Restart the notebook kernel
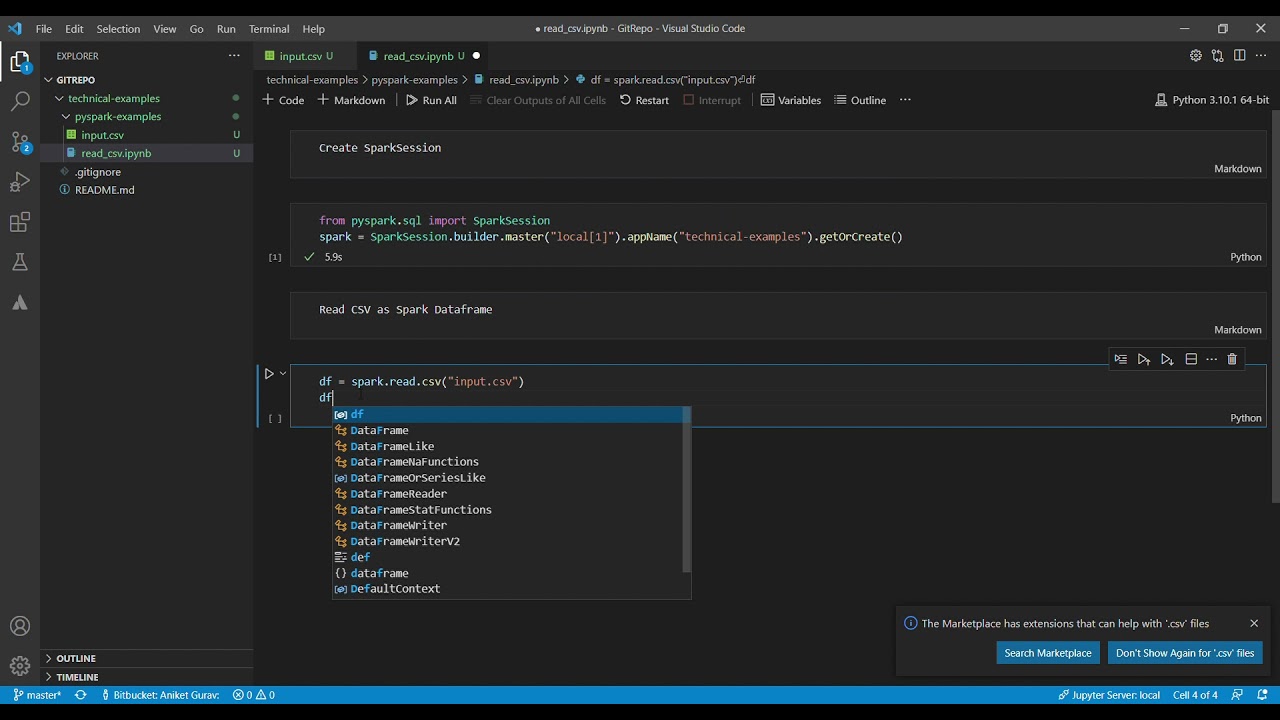Viewport: 1280px width, 720px height. pyautogui.click(x=644, y=100)
